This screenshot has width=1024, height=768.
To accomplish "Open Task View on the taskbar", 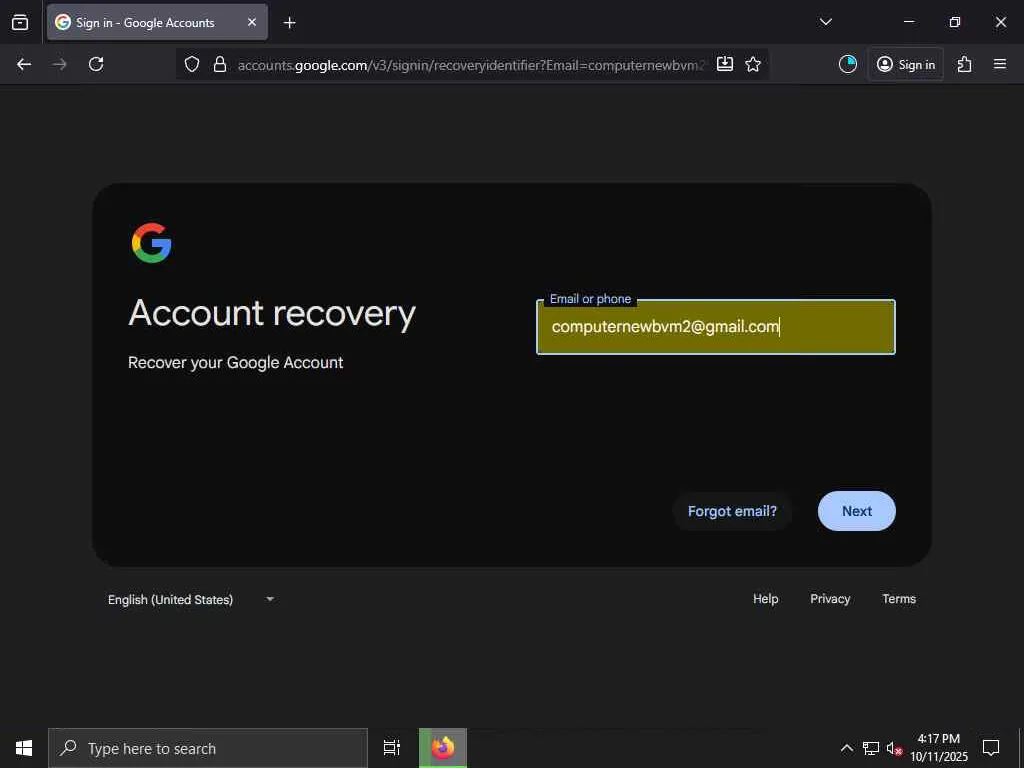I will tap(392, 748).
